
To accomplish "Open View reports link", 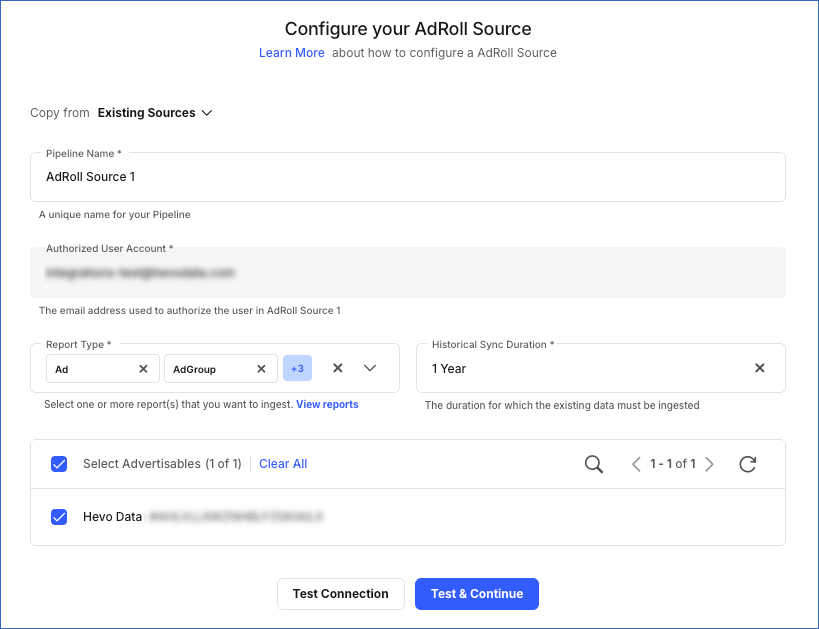I will point(326,404).
